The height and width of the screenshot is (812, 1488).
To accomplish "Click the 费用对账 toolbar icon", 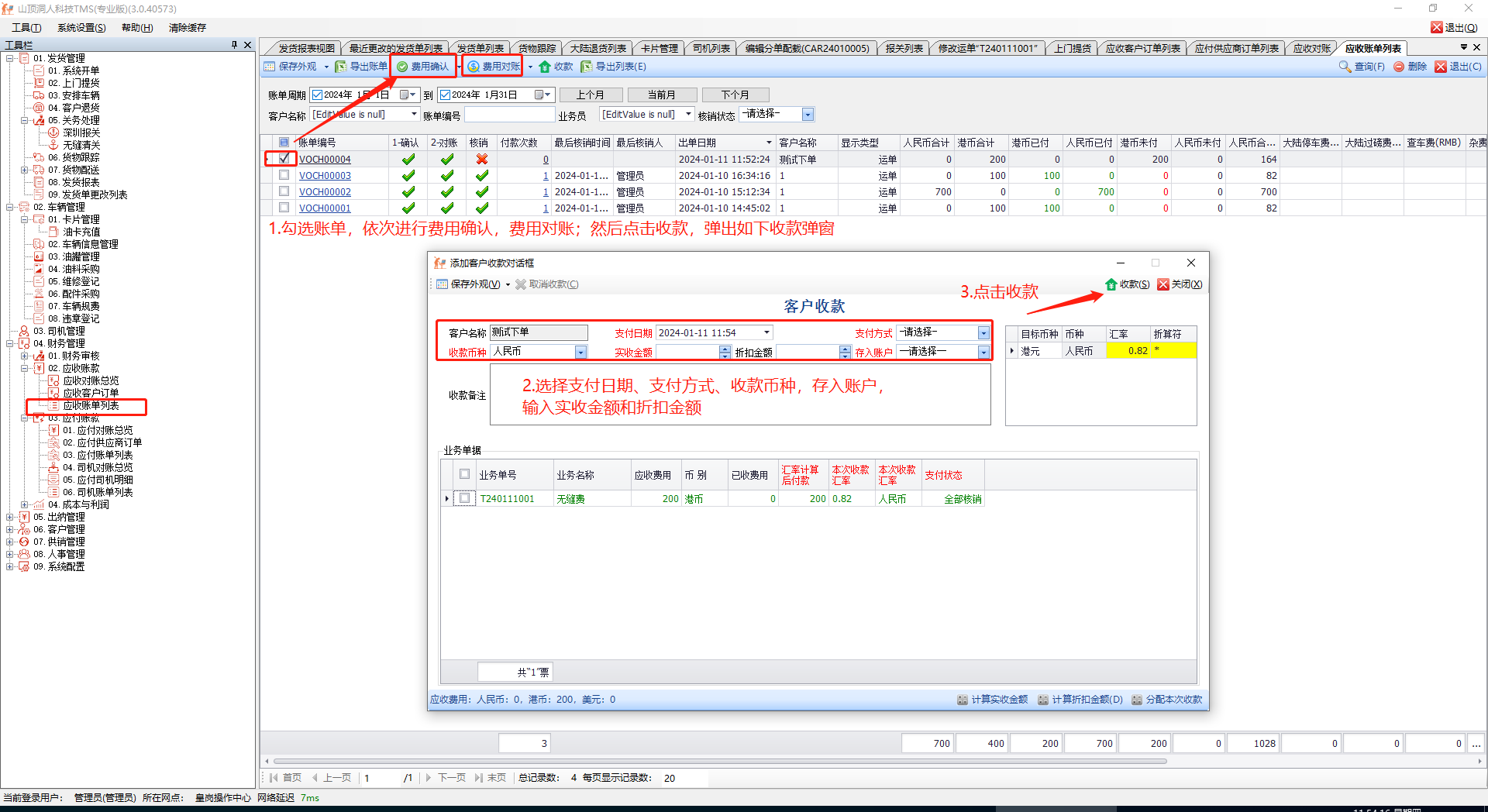I will tap(474, 67).
